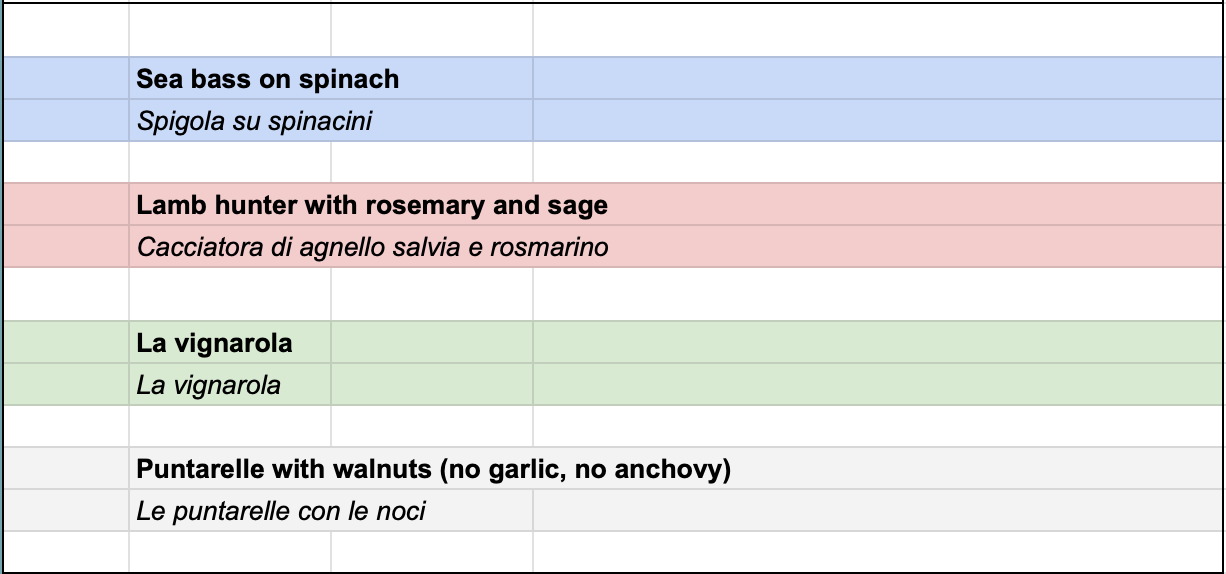The height and width of the screenshot is (574, 1226).
Task: Click the "Le puntarelle con le noci" cell
Action: (x=281, y=511)
